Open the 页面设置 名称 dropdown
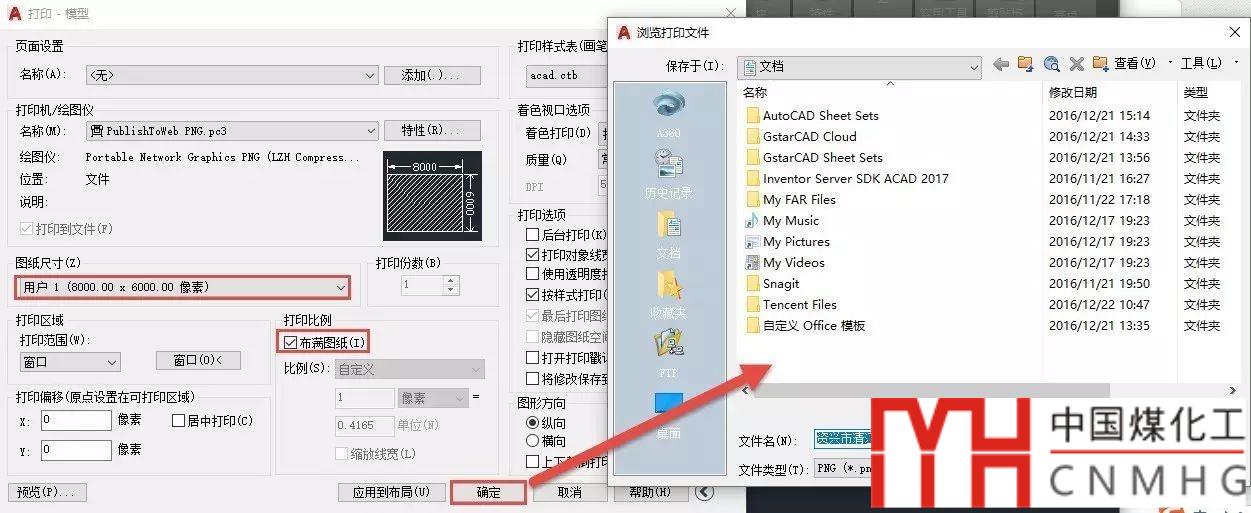This screenshot has width=1251, height=513. tap(231, 75)
